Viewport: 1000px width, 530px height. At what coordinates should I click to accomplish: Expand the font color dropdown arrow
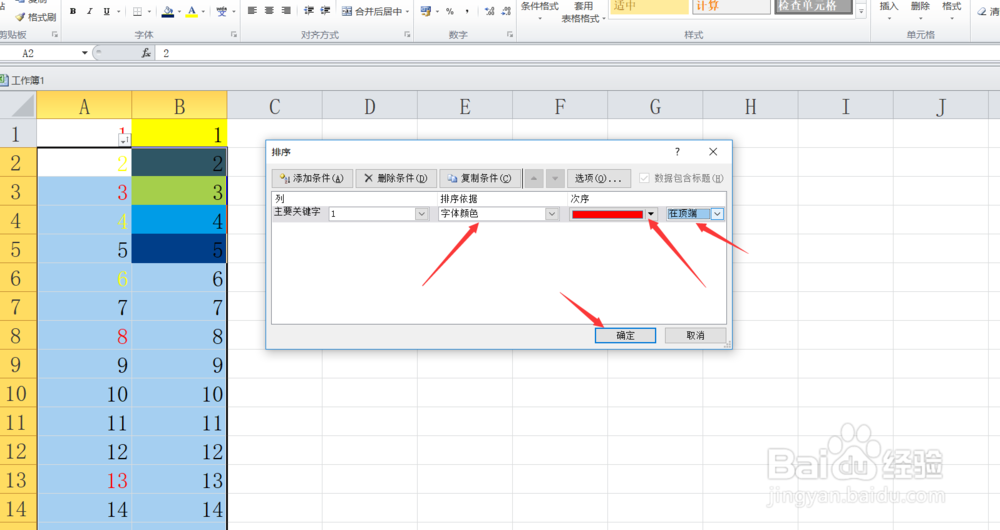pyautogui.click(x=203, y=11)
